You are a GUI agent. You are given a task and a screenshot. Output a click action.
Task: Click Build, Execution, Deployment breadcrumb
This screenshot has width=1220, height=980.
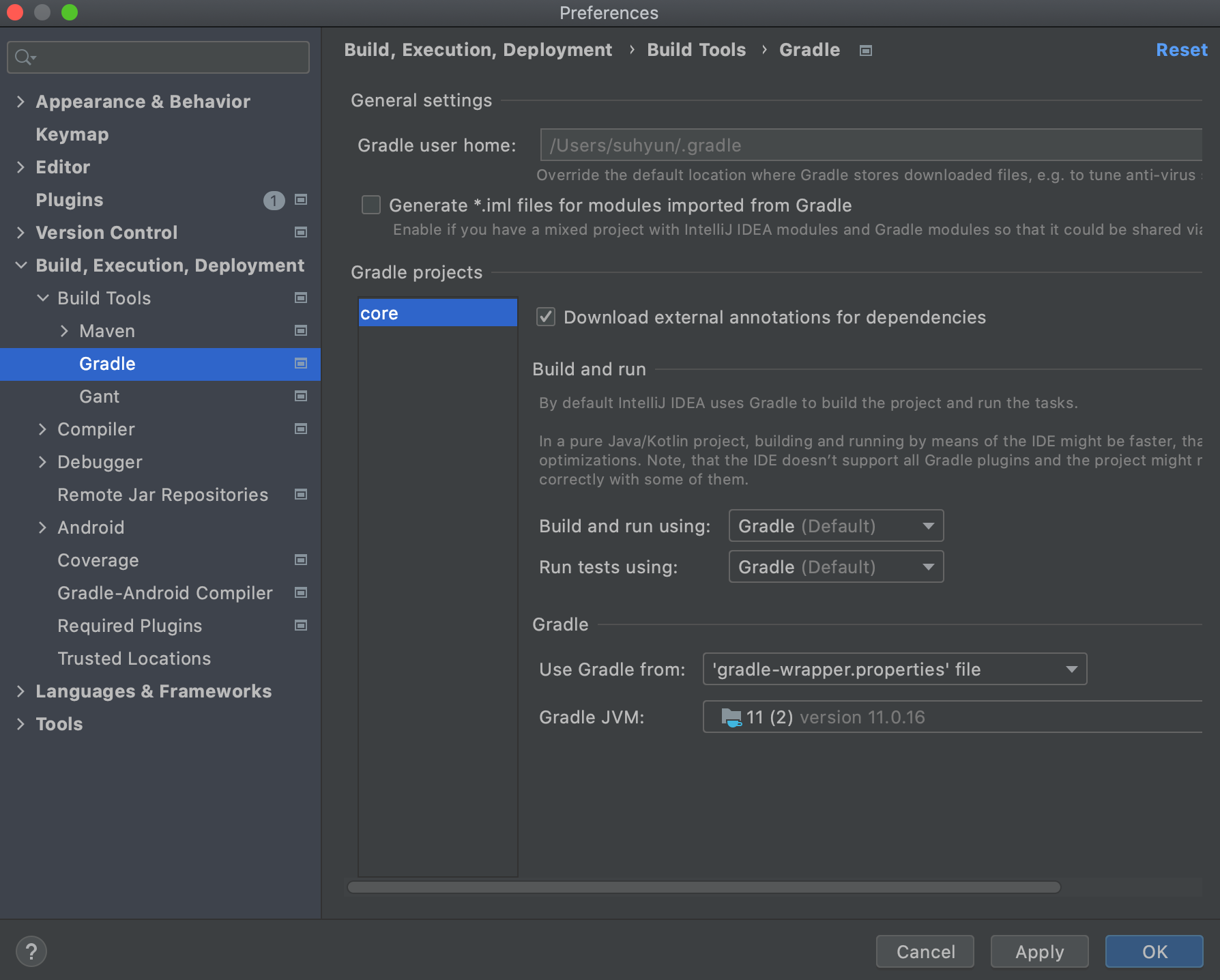(x=478, y=50)
